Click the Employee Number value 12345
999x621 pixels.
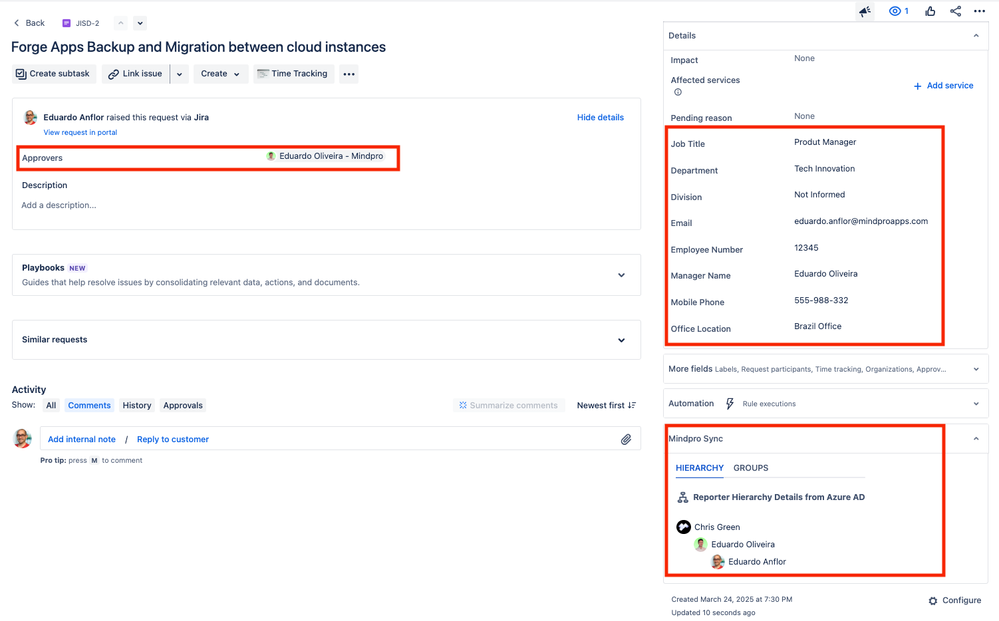[x=806, y=248]
